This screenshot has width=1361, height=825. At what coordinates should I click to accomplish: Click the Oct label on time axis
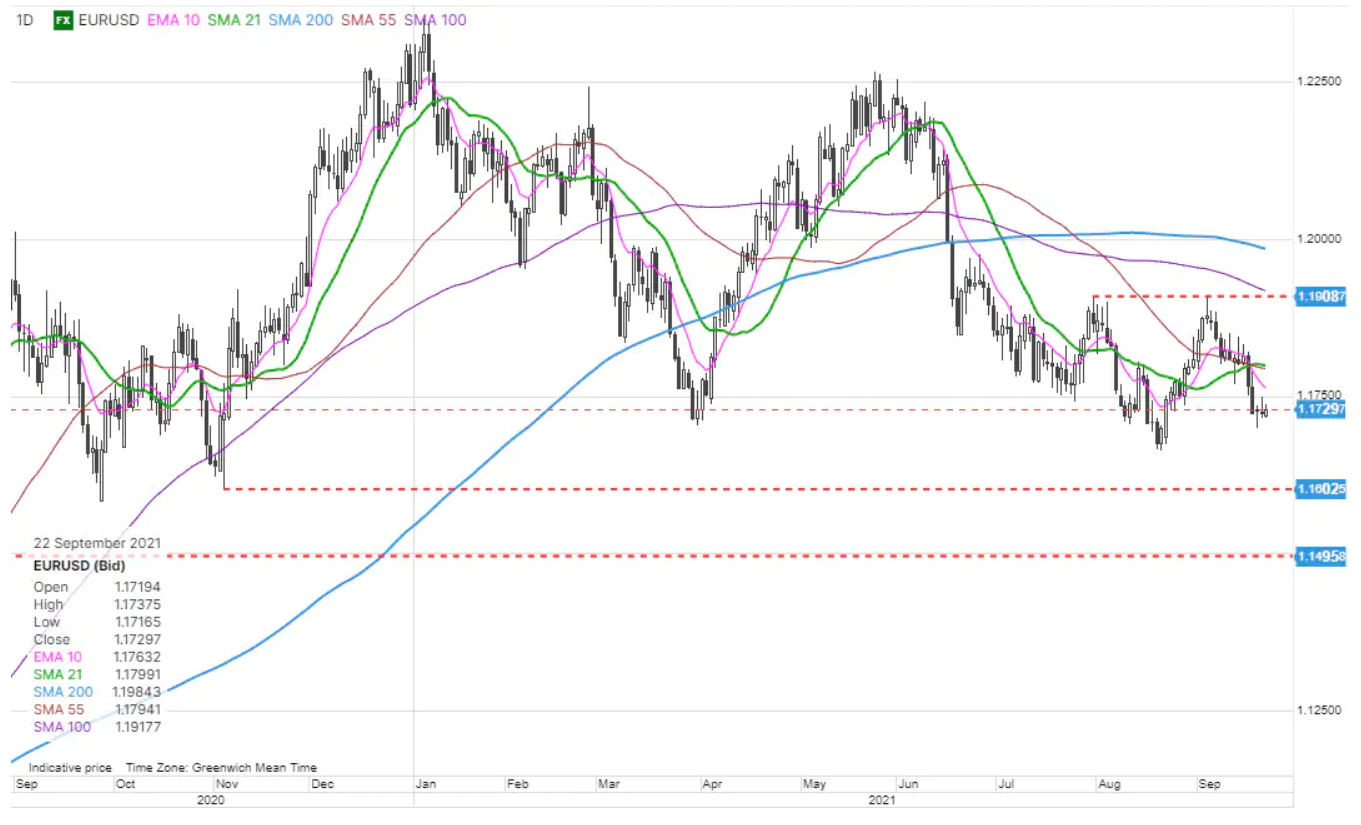pyautogui.click(x=125, y=785)
